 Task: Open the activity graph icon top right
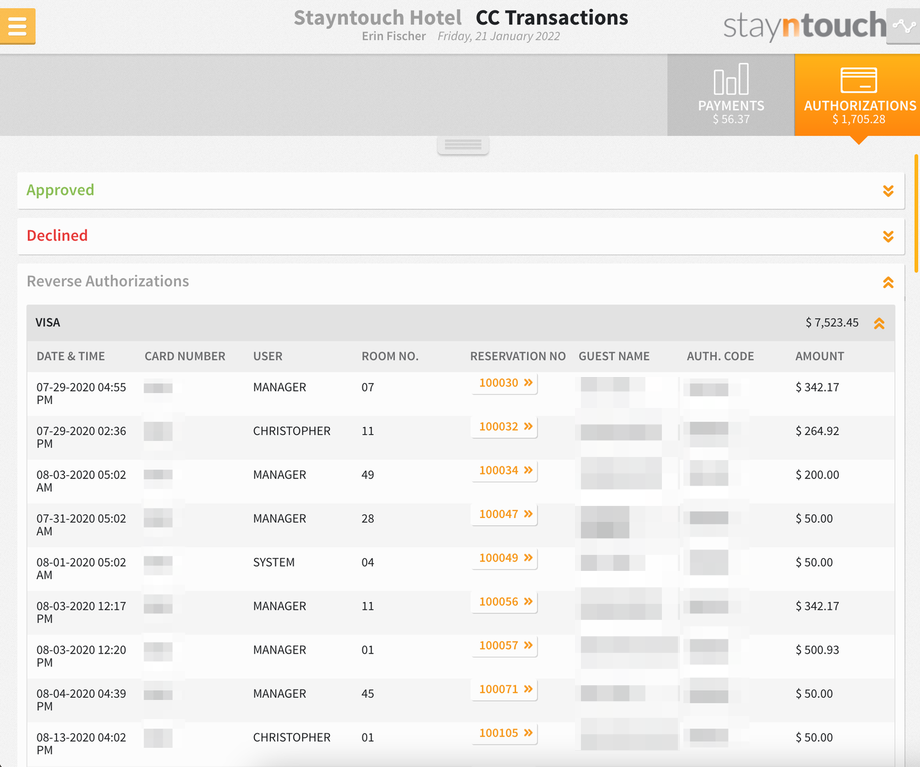903,26
